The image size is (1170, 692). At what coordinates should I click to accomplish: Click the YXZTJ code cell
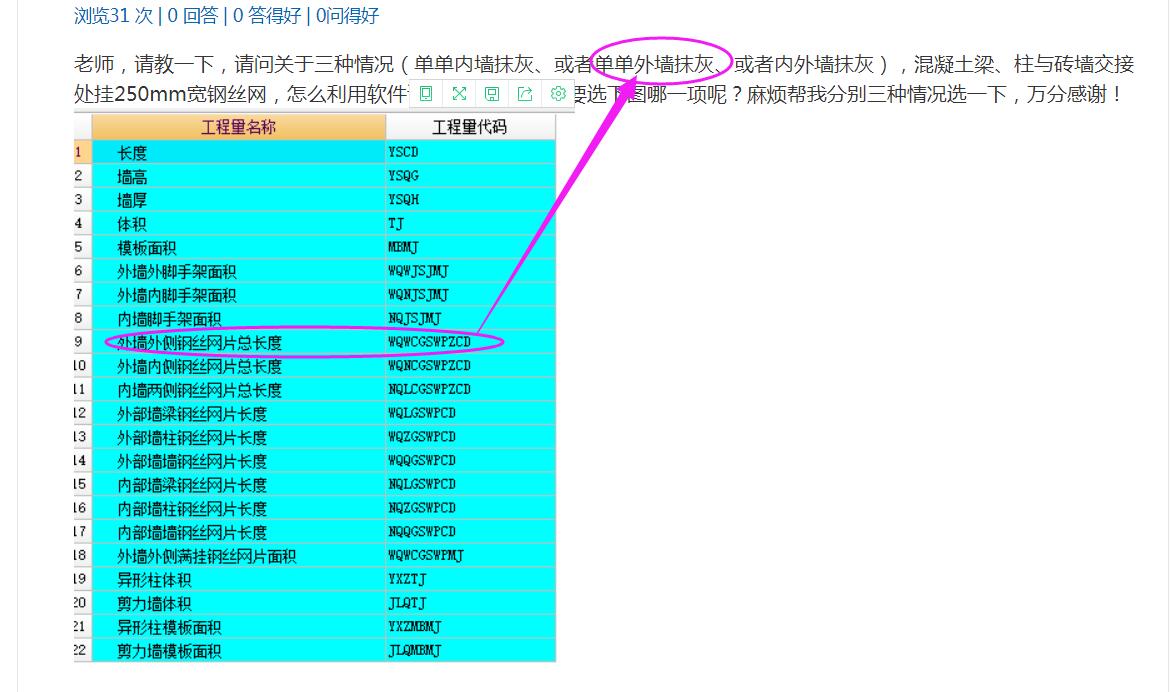click(x=470, y=580)
